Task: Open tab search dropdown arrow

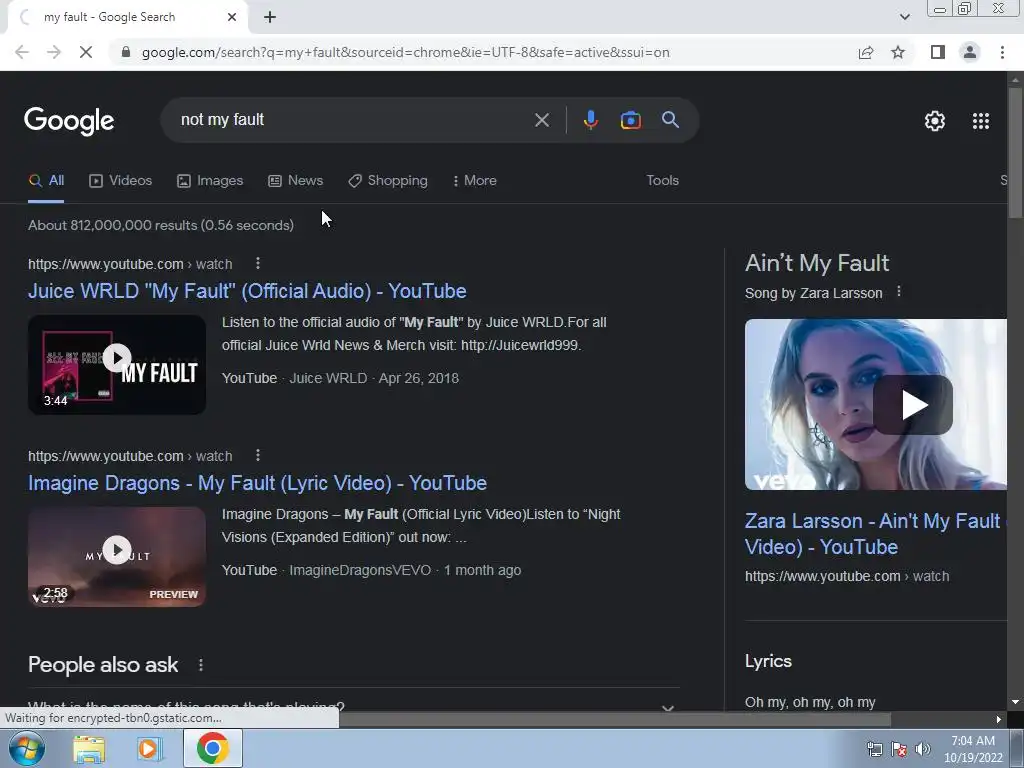Action: click(904, 17)
